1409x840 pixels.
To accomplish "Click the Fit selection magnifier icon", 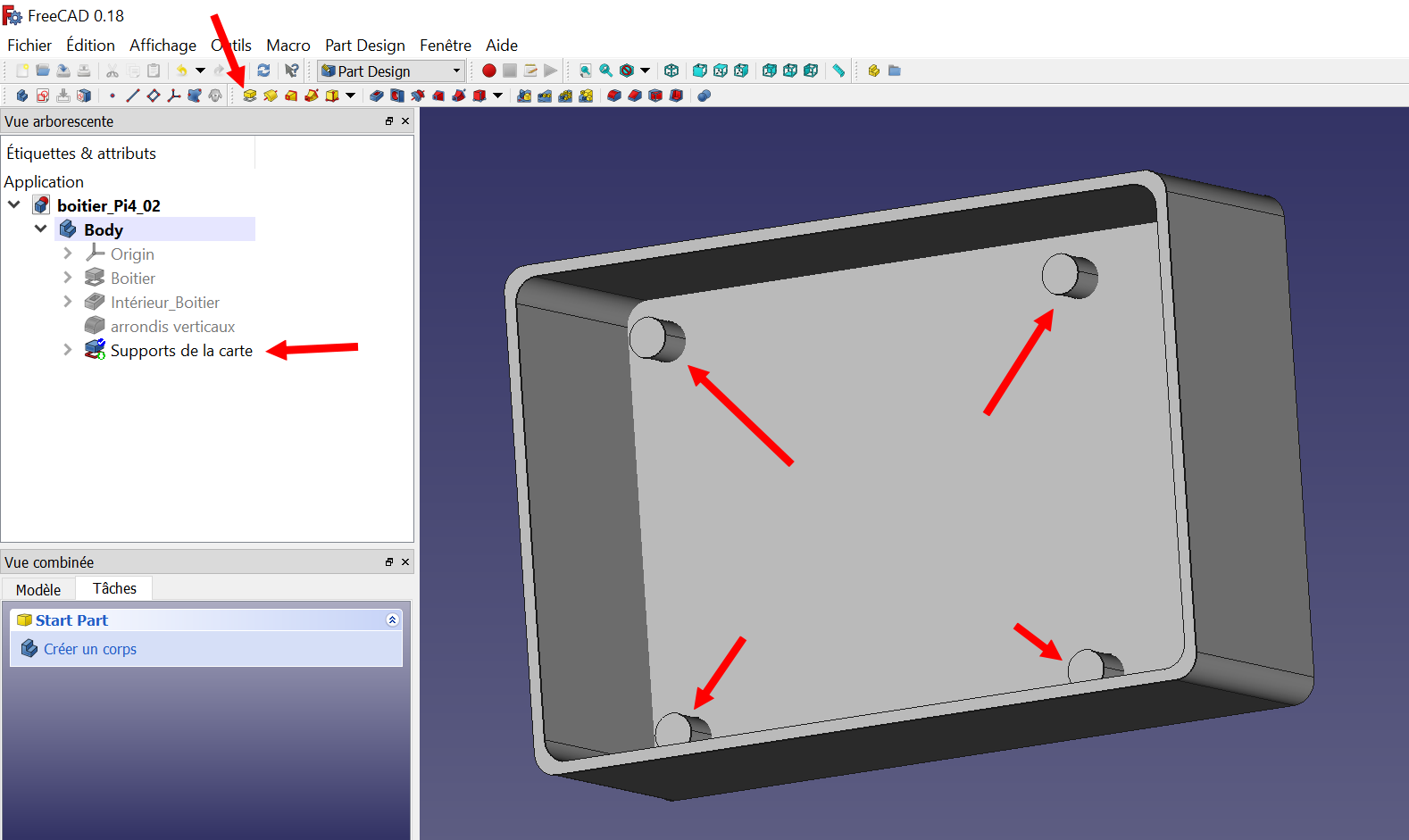I will tap(606, 71).
